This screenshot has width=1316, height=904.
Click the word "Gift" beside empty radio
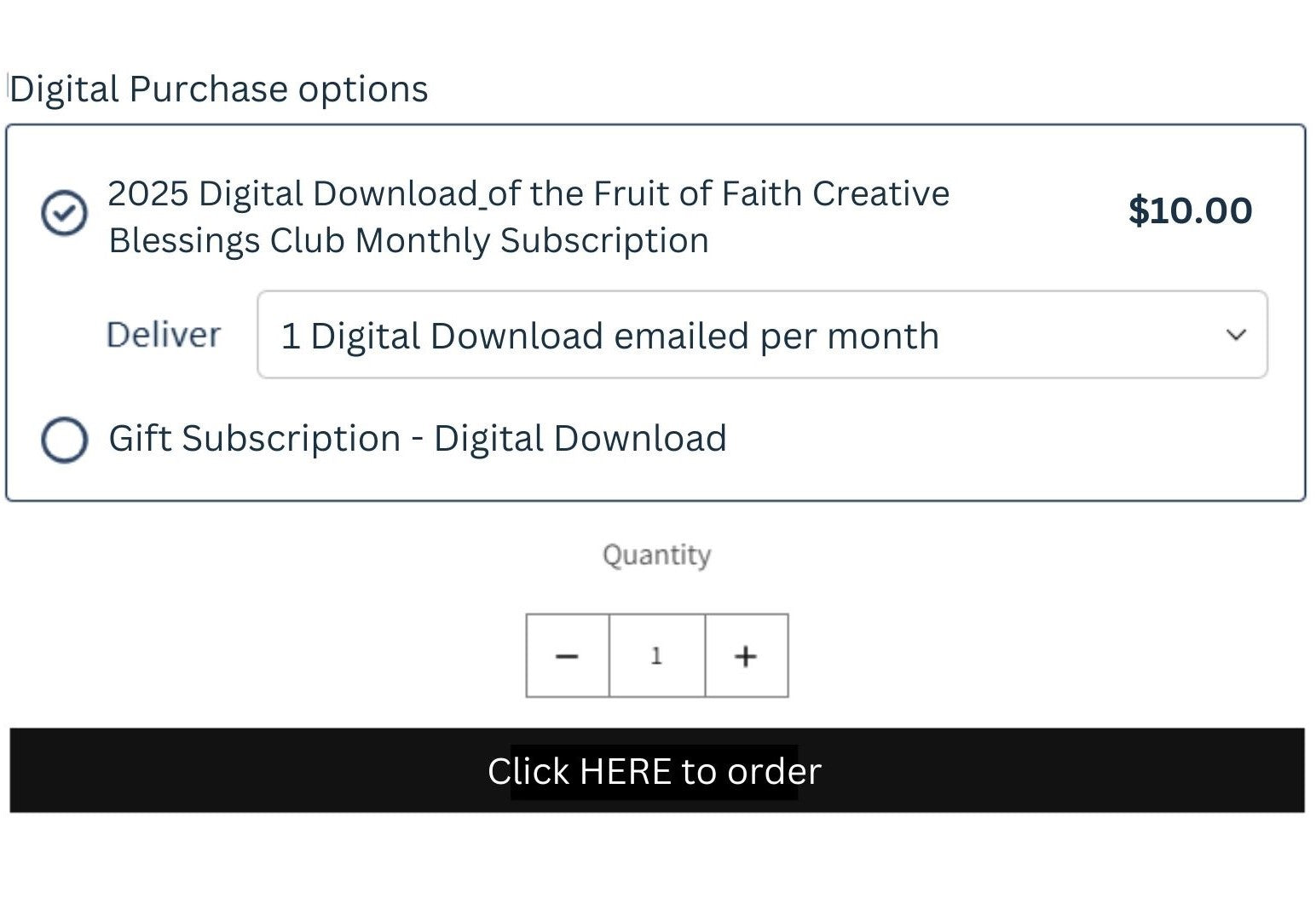pos(141,439)
